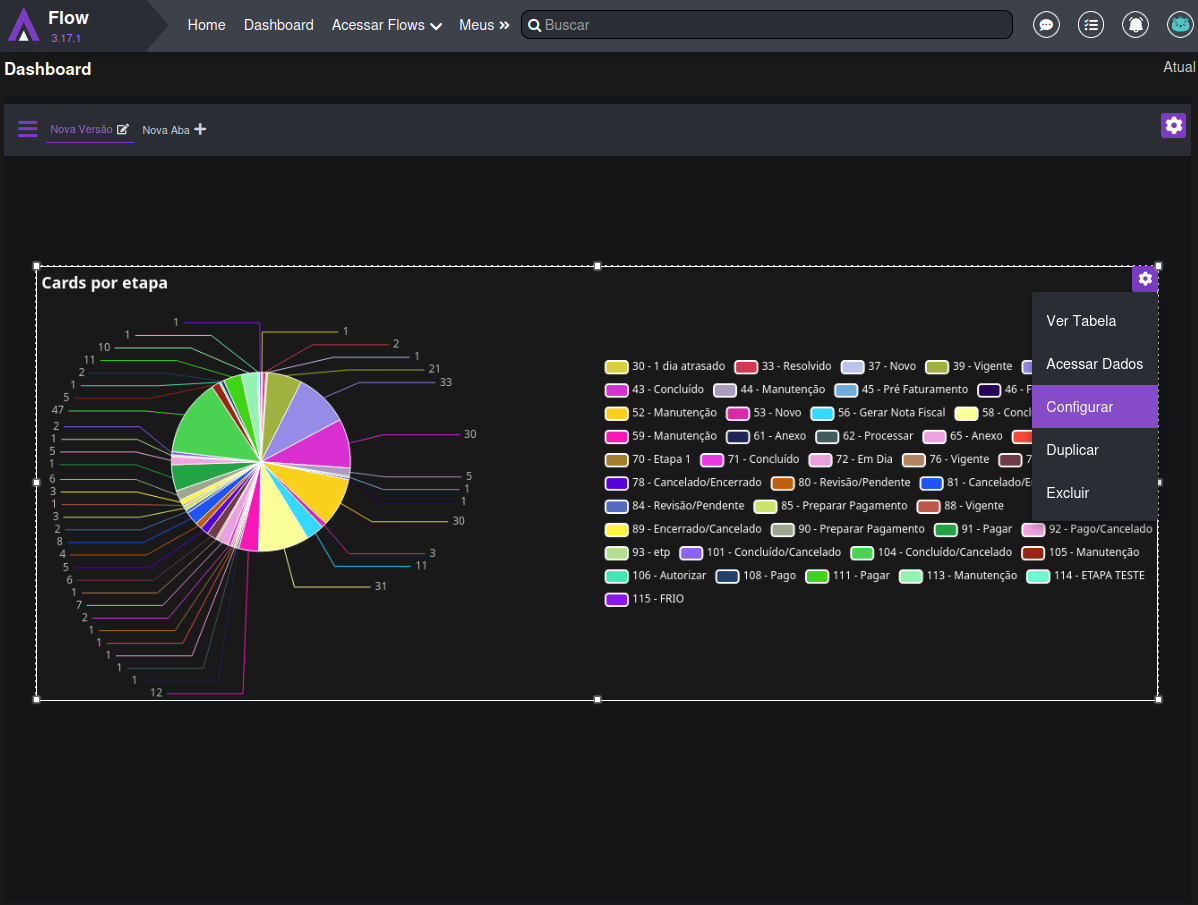
Task: Open the task checklist icon
Action: (1091, 25)
